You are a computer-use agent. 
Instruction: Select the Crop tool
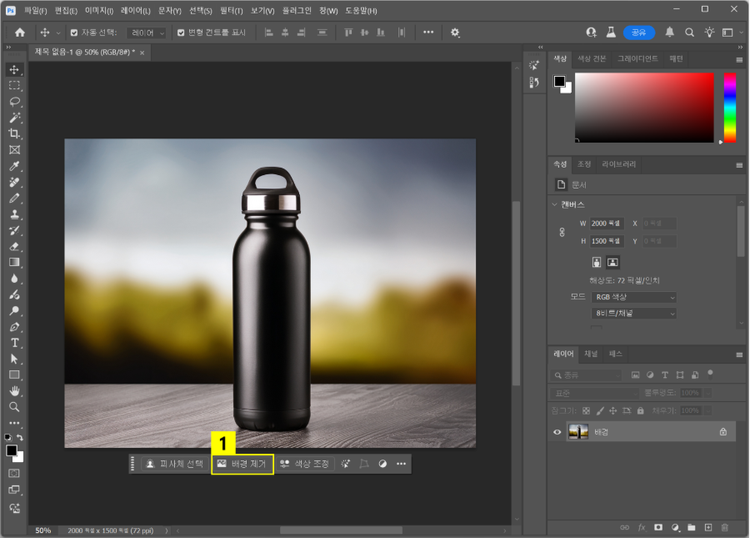pyautogui.click(x=15, y=133)
